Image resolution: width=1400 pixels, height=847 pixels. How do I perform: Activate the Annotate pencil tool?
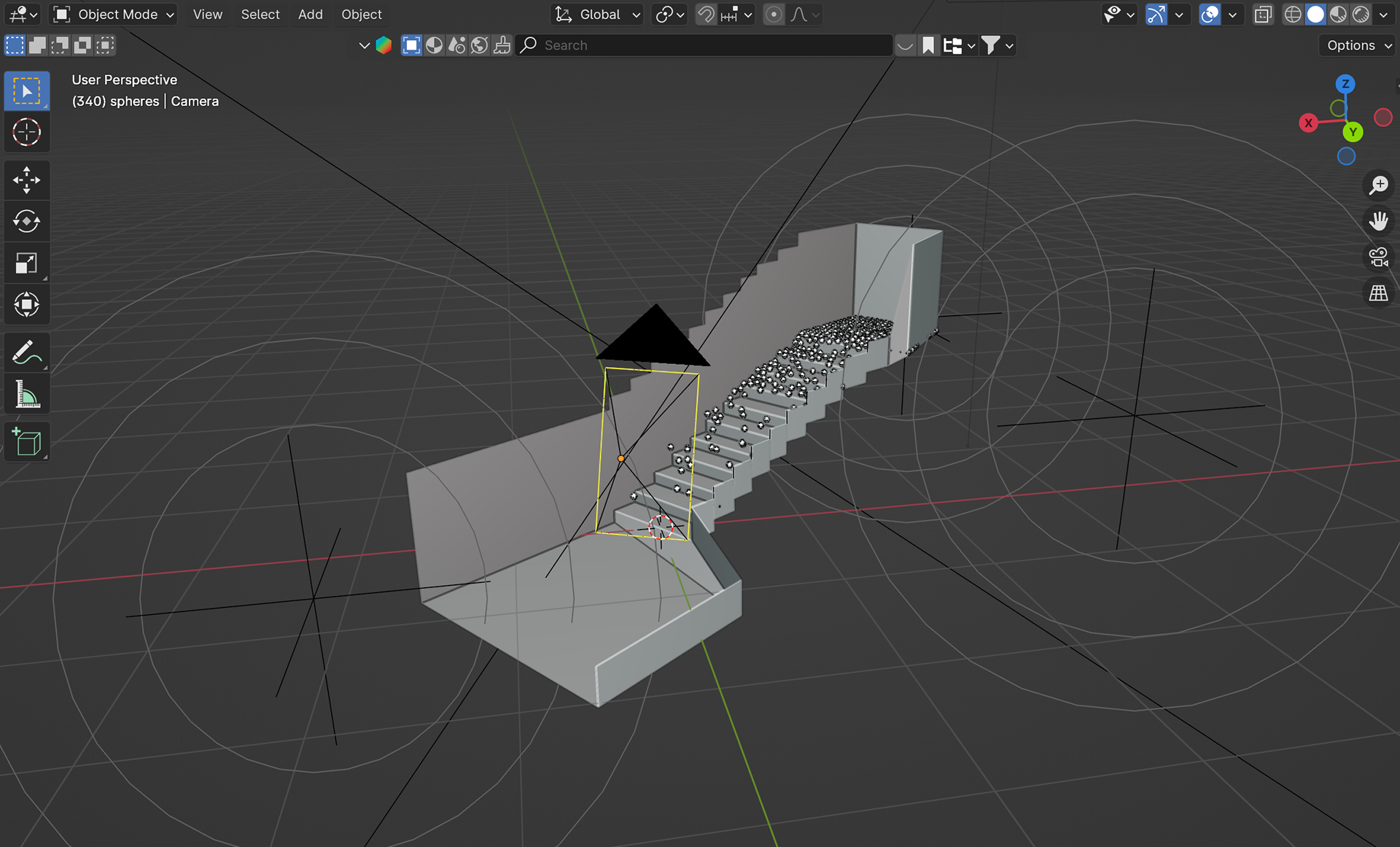27,354
